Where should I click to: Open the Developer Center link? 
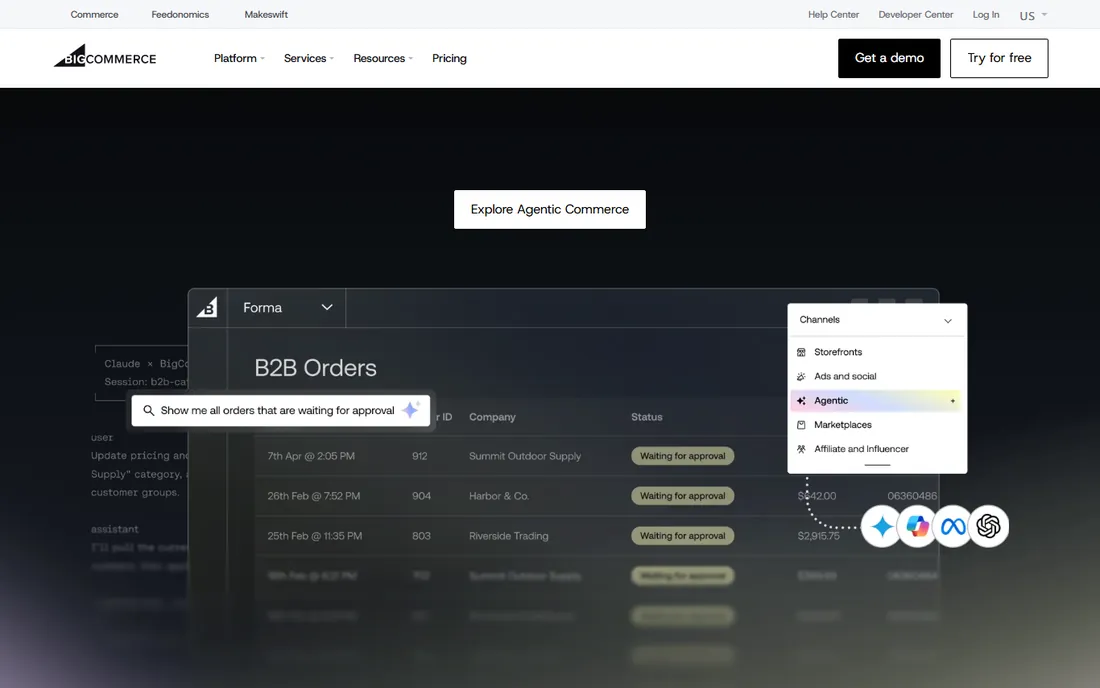click(x=915, y=14)
